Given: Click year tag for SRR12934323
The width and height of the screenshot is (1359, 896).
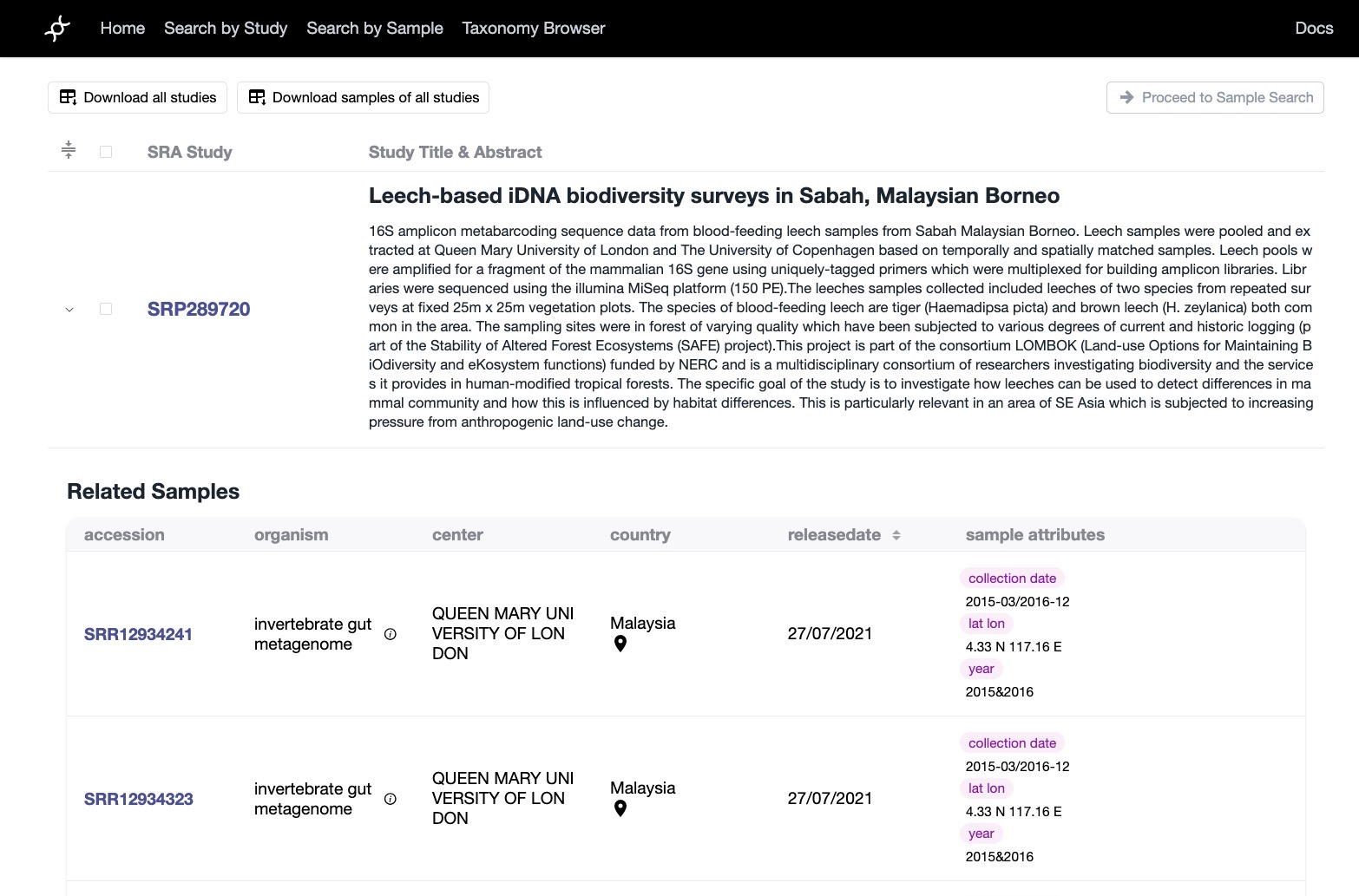Looking at the screenshot, I should [x=981, y=834].
